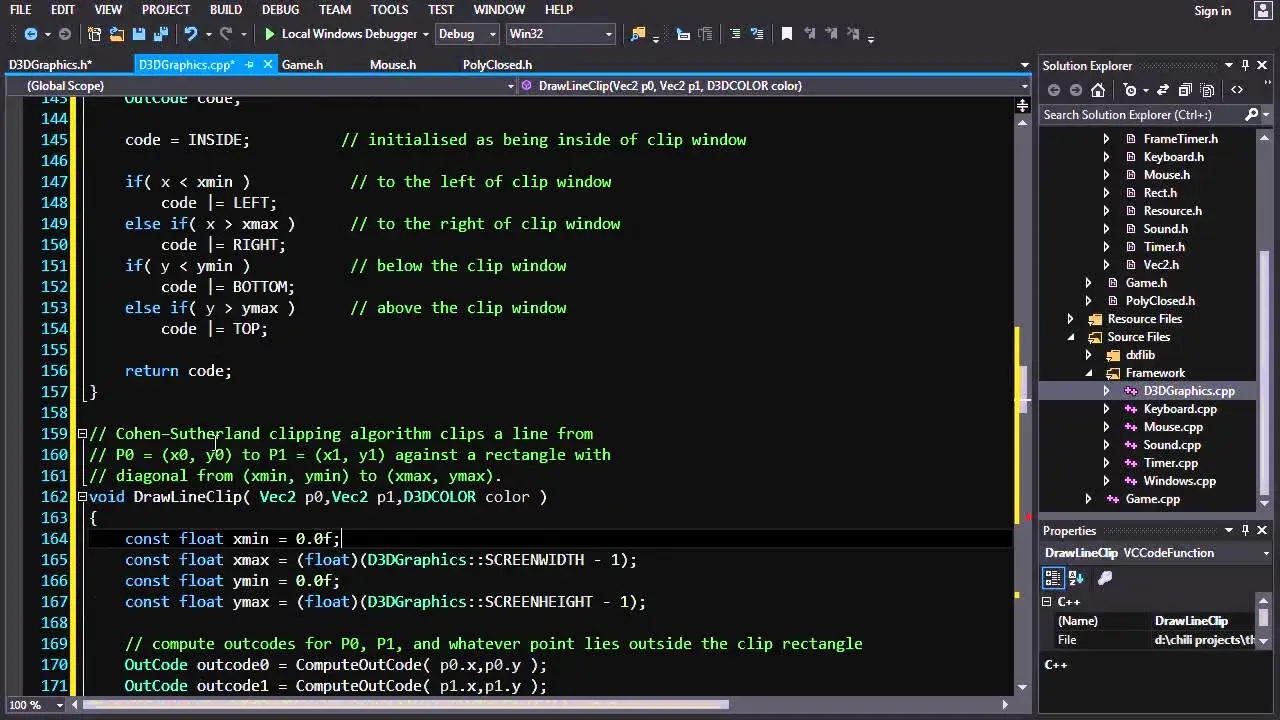Click the Navigate Backward toolbar icon
The image size is (1280, 720).
tap(30, 34)
